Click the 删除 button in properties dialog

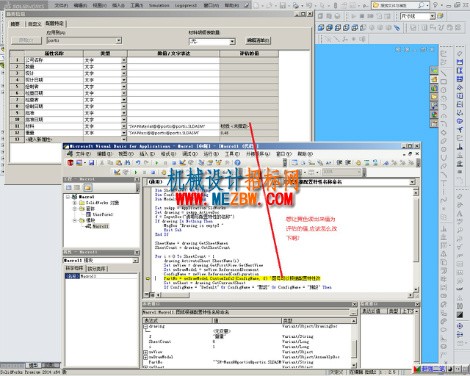[x=26, y=40]
